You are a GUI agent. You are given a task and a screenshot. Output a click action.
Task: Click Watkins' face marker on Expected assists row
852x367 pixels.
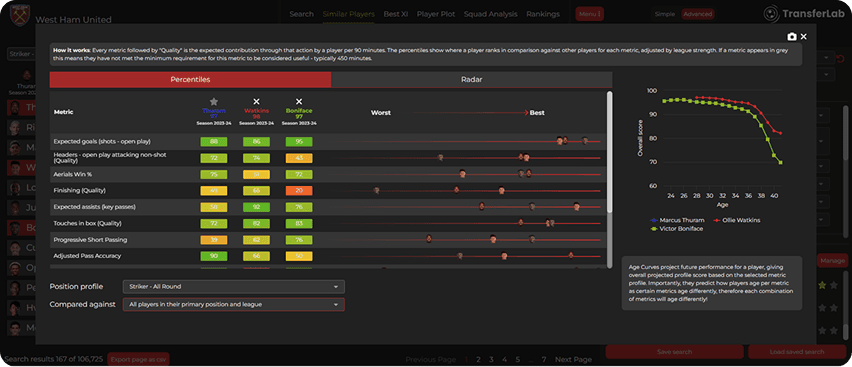(577, 207)
